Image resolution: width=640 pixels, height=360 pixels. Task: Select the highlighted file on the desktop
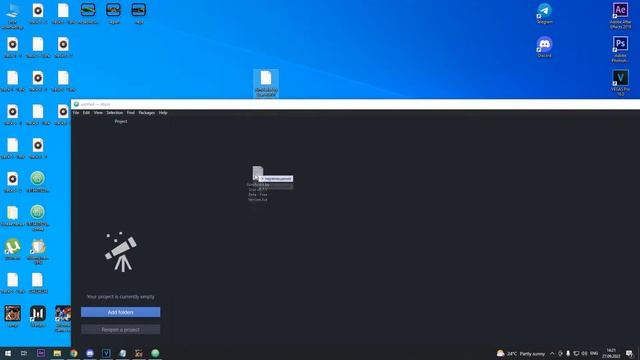(x=266, y=83)
